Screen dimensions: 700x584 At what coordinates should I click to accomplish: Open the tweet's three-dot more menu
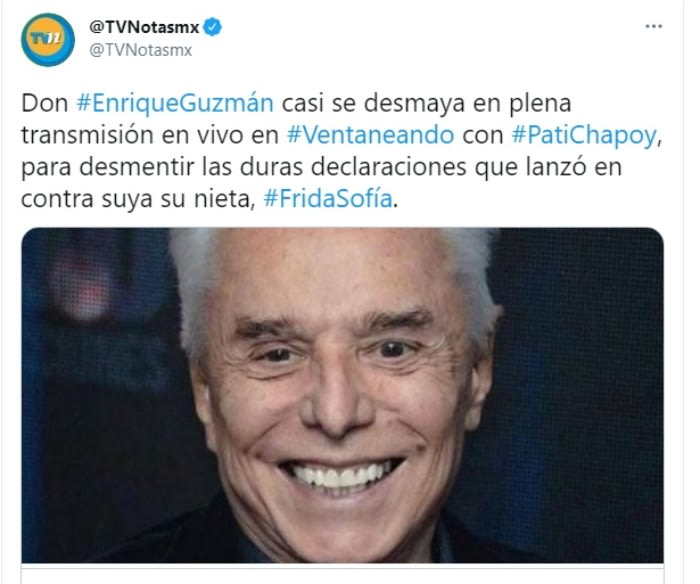click(654, 26)
